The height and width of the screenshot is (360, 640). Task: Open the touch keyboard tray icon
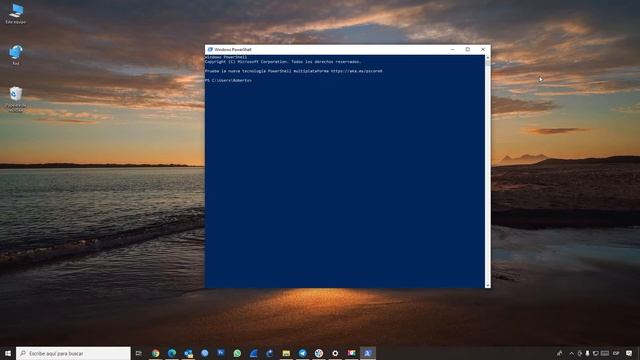(x=605, y=353)
